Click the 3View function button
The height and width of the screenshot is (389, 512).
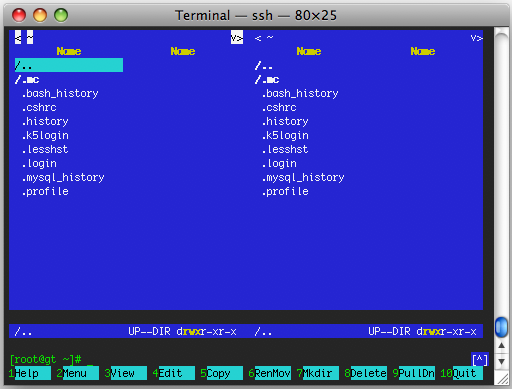126,373
